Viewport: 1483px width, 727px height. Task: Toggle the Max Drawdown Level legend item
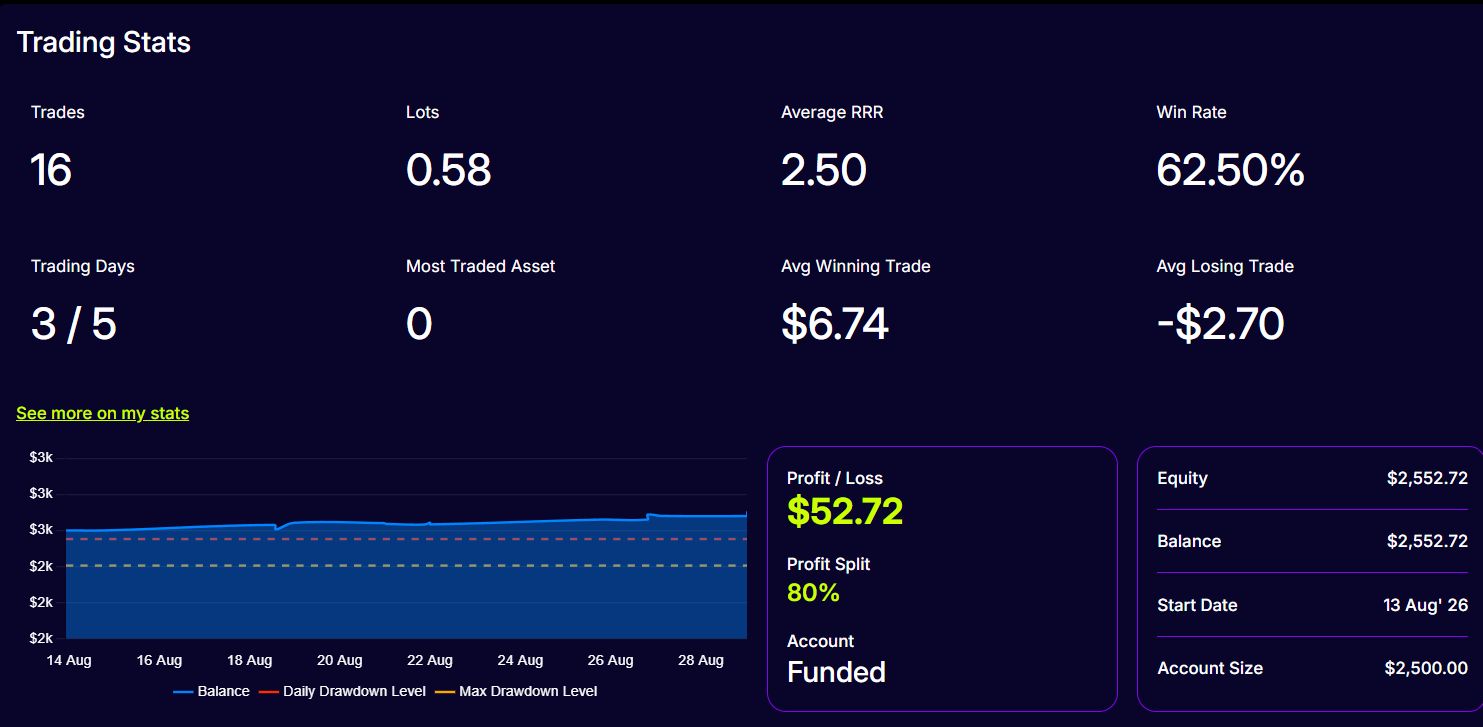tap(516, 691)
